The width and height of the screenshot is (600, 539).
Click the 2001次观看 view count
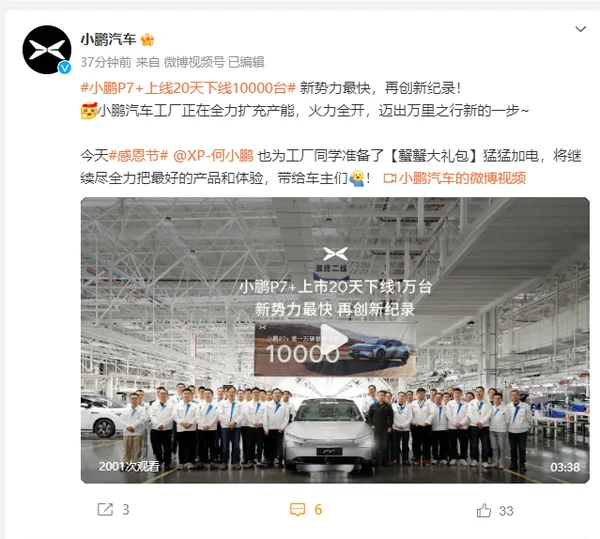pos(129,466)
